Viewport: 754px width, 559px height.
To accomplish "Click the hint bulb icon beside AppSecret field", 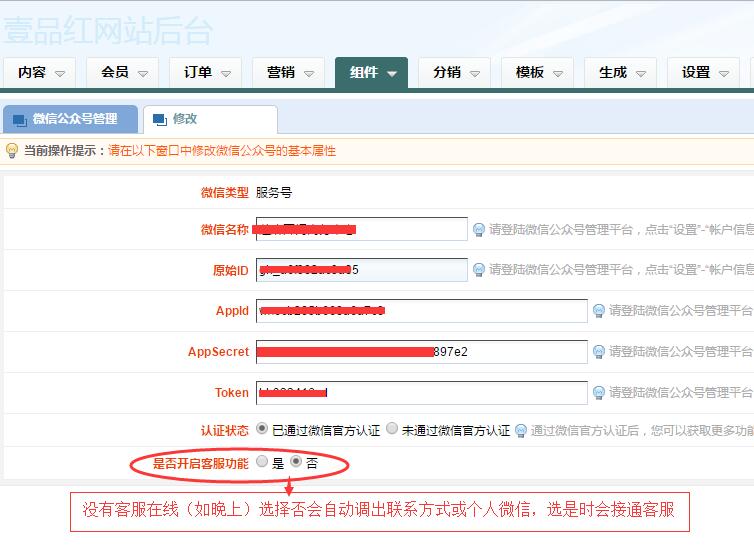I will tap(599, 352).
